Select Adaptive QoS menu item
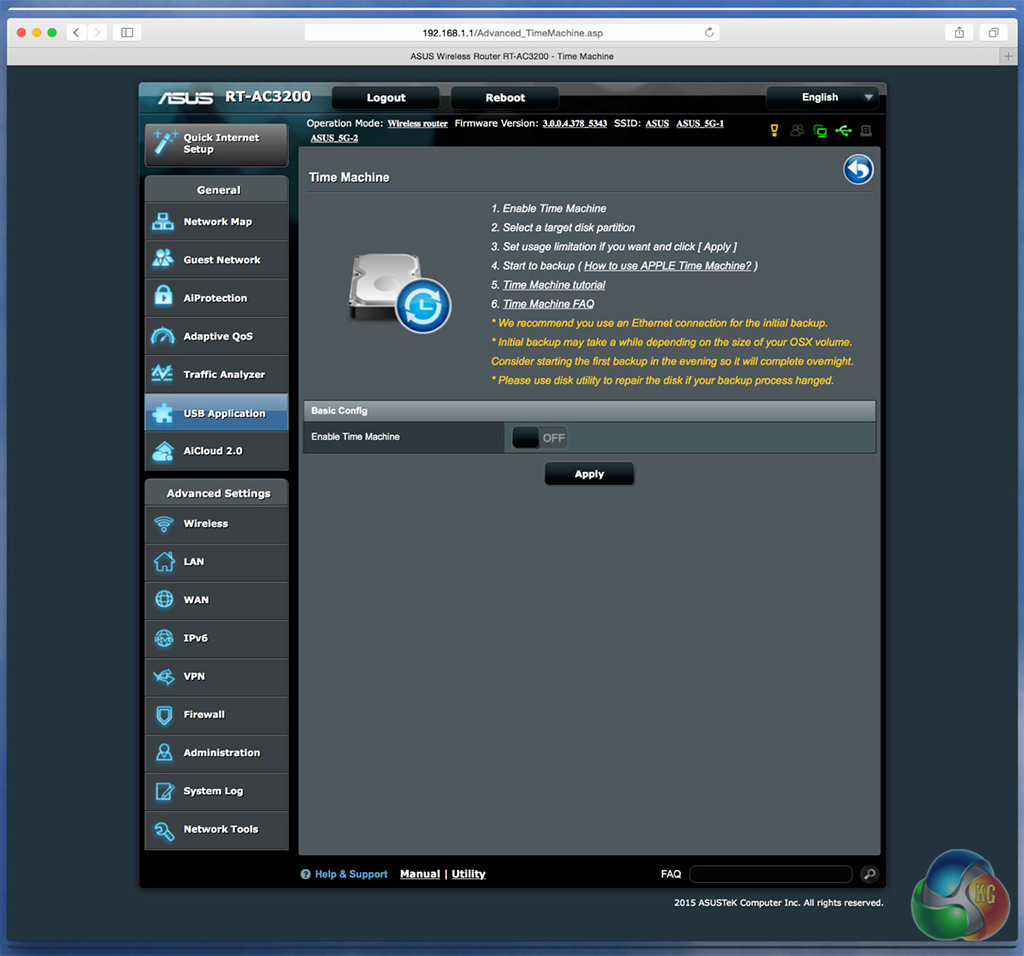Screen dimensions: 1024x956 216,336
